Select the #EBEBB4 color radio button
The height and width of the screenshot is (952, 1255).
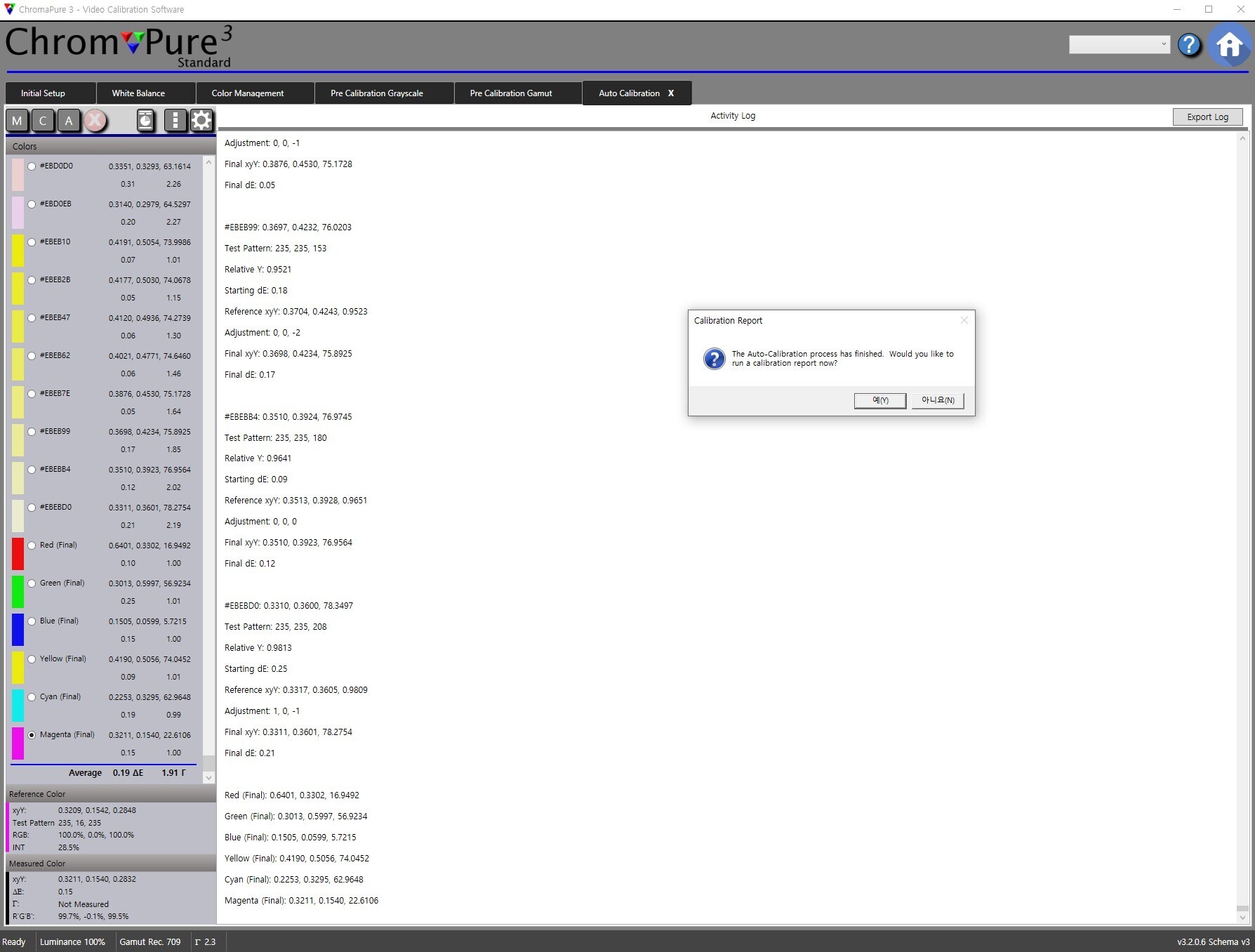[x=32, y=470]
